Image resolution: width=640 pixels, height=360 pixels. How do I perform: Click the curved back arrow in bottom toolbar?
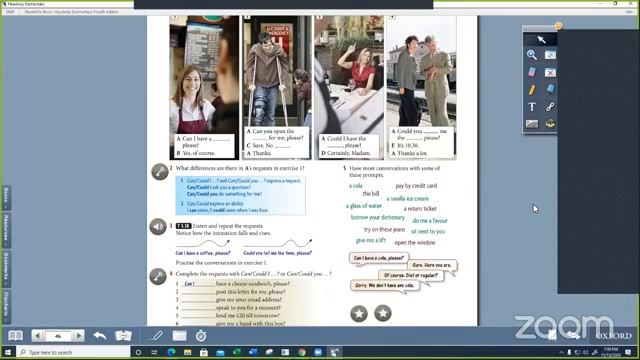pos(100,336)
